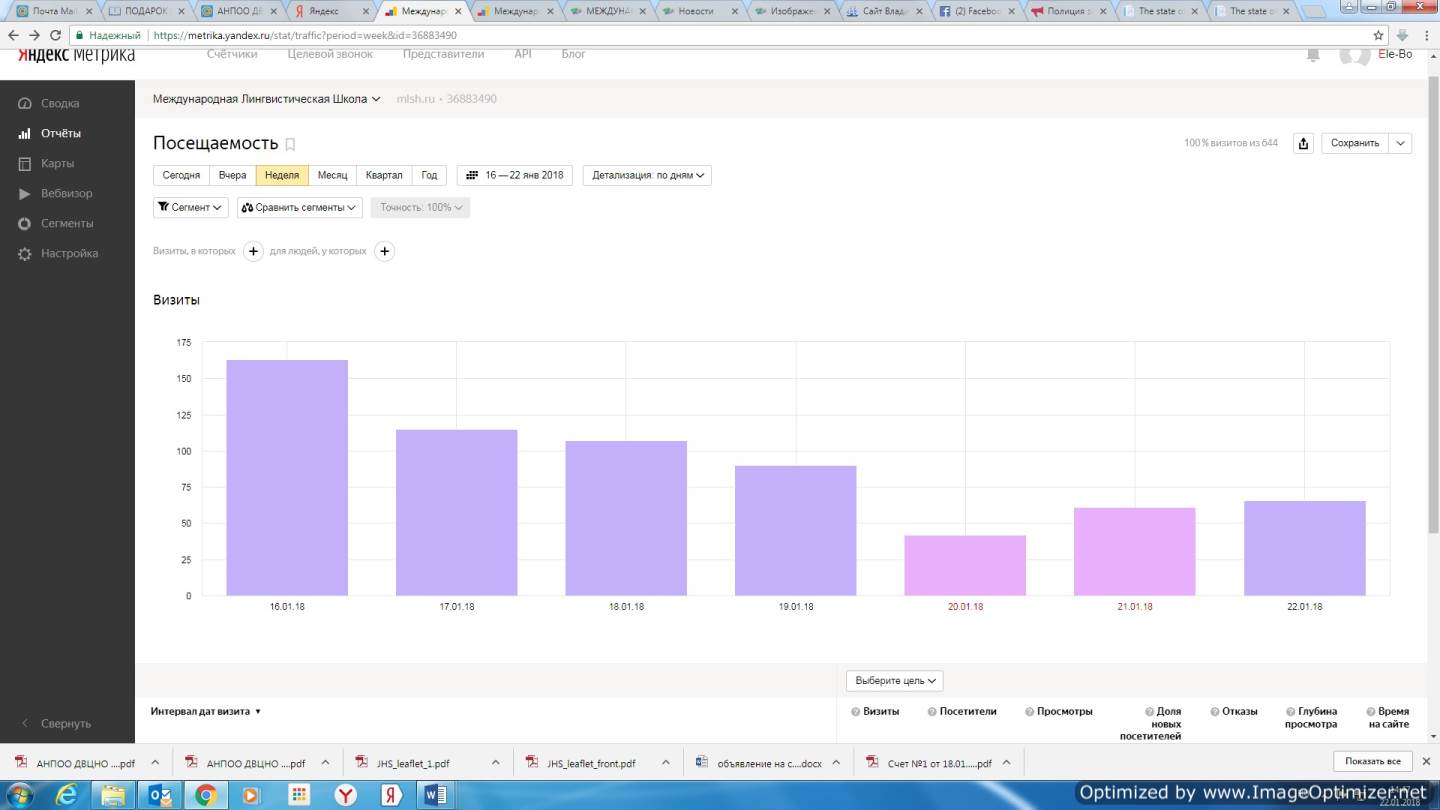Expand Детализация: по дням dropdown
1440x810 pixels.
pos(647,175)
